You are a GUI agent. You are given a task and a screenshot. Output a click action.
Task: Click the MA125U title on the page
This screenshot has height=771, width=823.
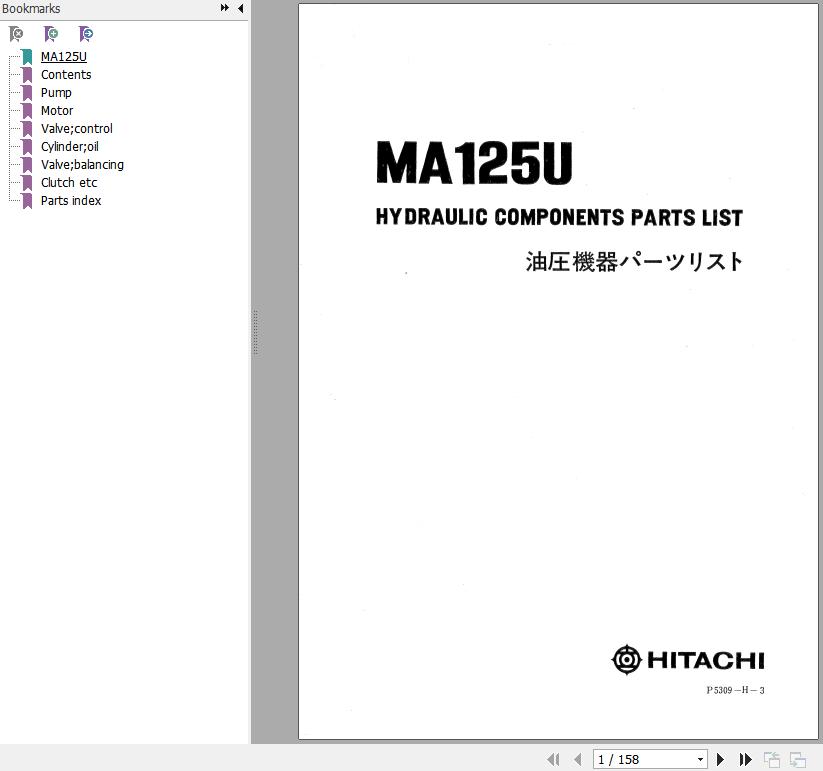[x=474, y=163]
